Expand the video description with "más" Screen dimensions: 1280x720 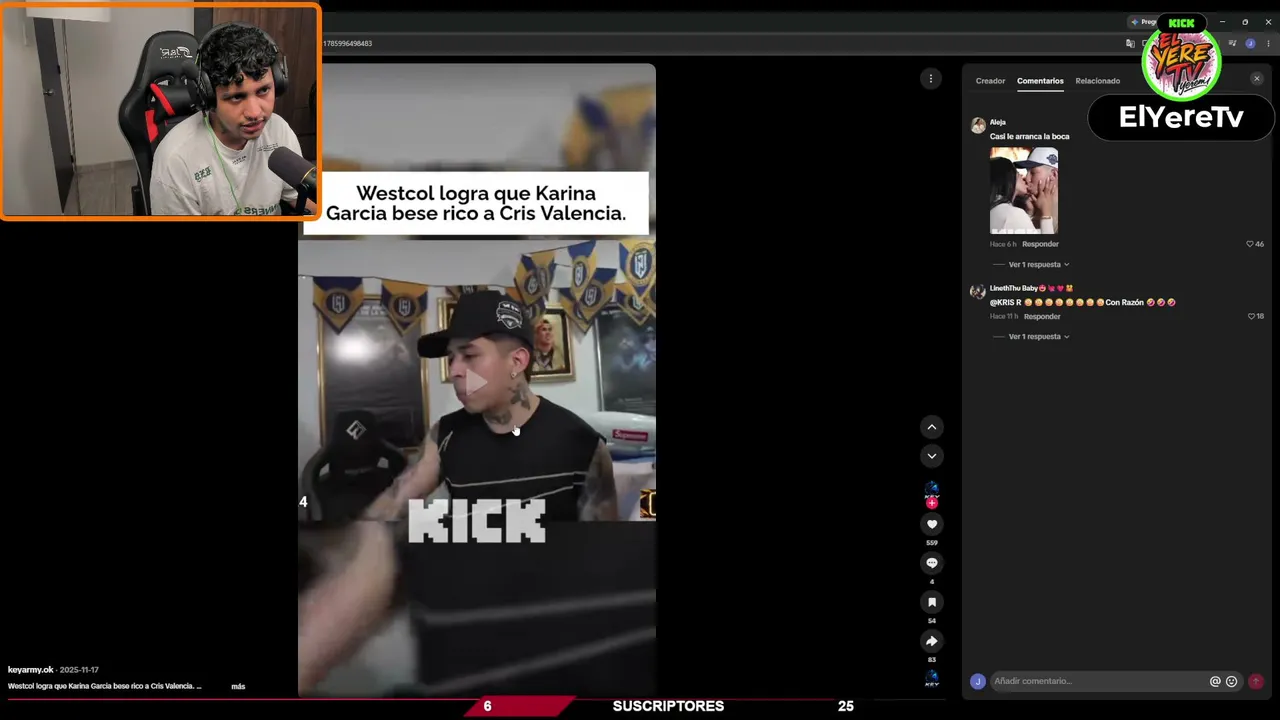coord(238,687)
